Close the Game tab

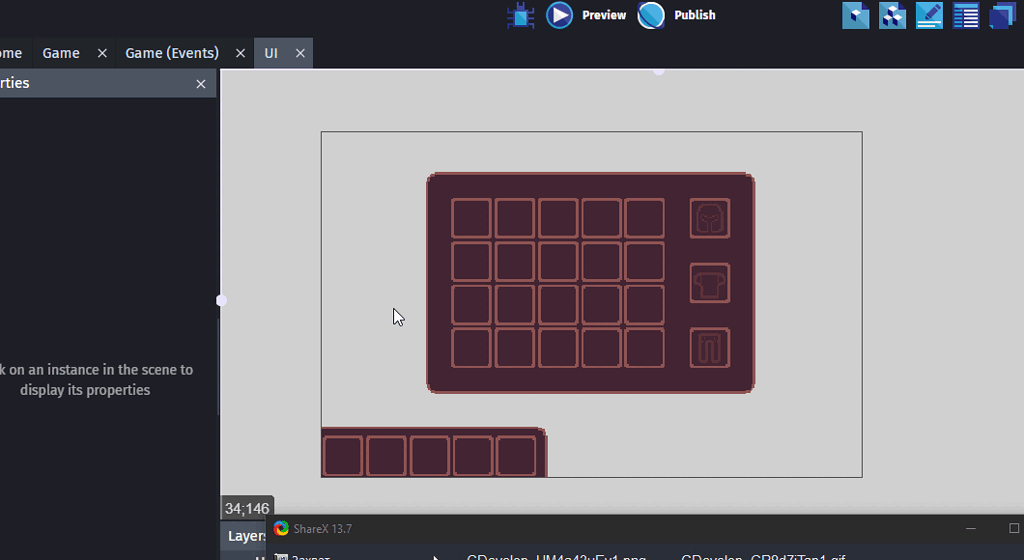point(102,54)
